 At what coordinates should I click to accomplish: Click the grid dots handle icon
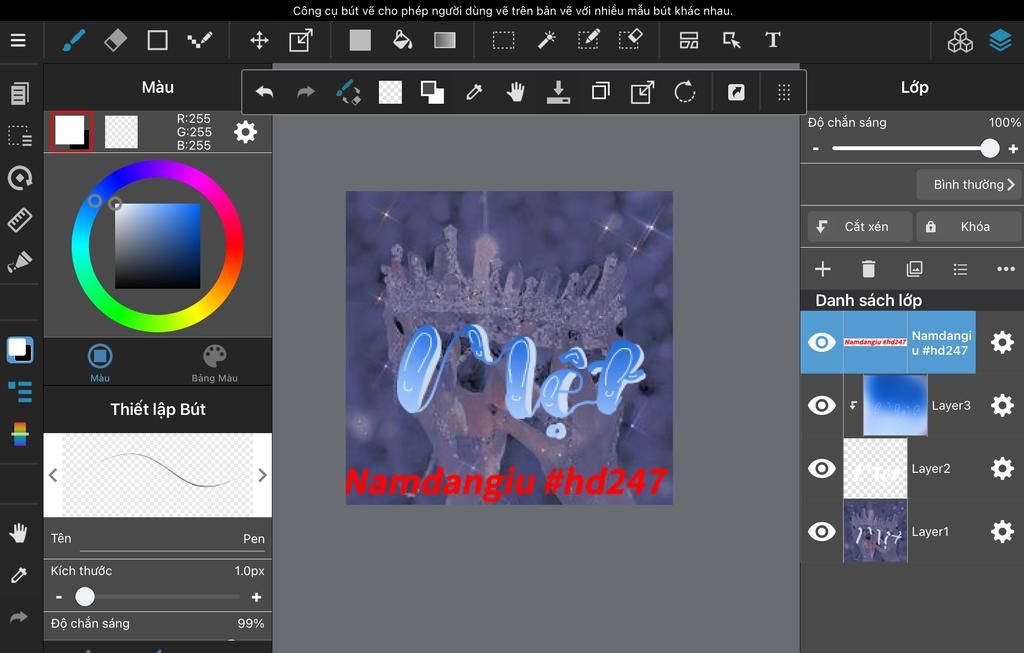784,92
